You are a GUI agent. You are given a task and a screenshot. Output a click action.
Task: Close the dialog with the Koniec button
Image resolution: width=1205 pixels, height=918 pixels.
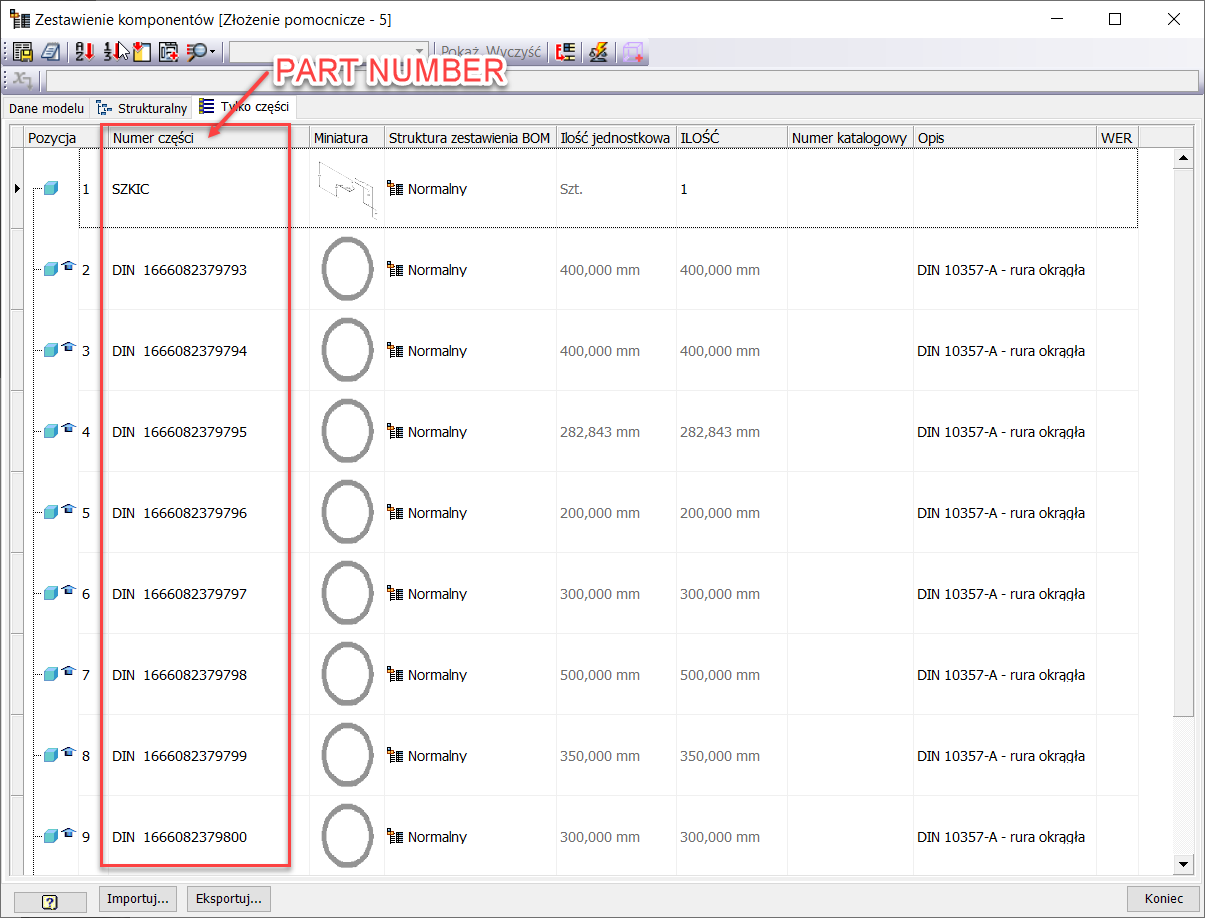coord(1163,898)
